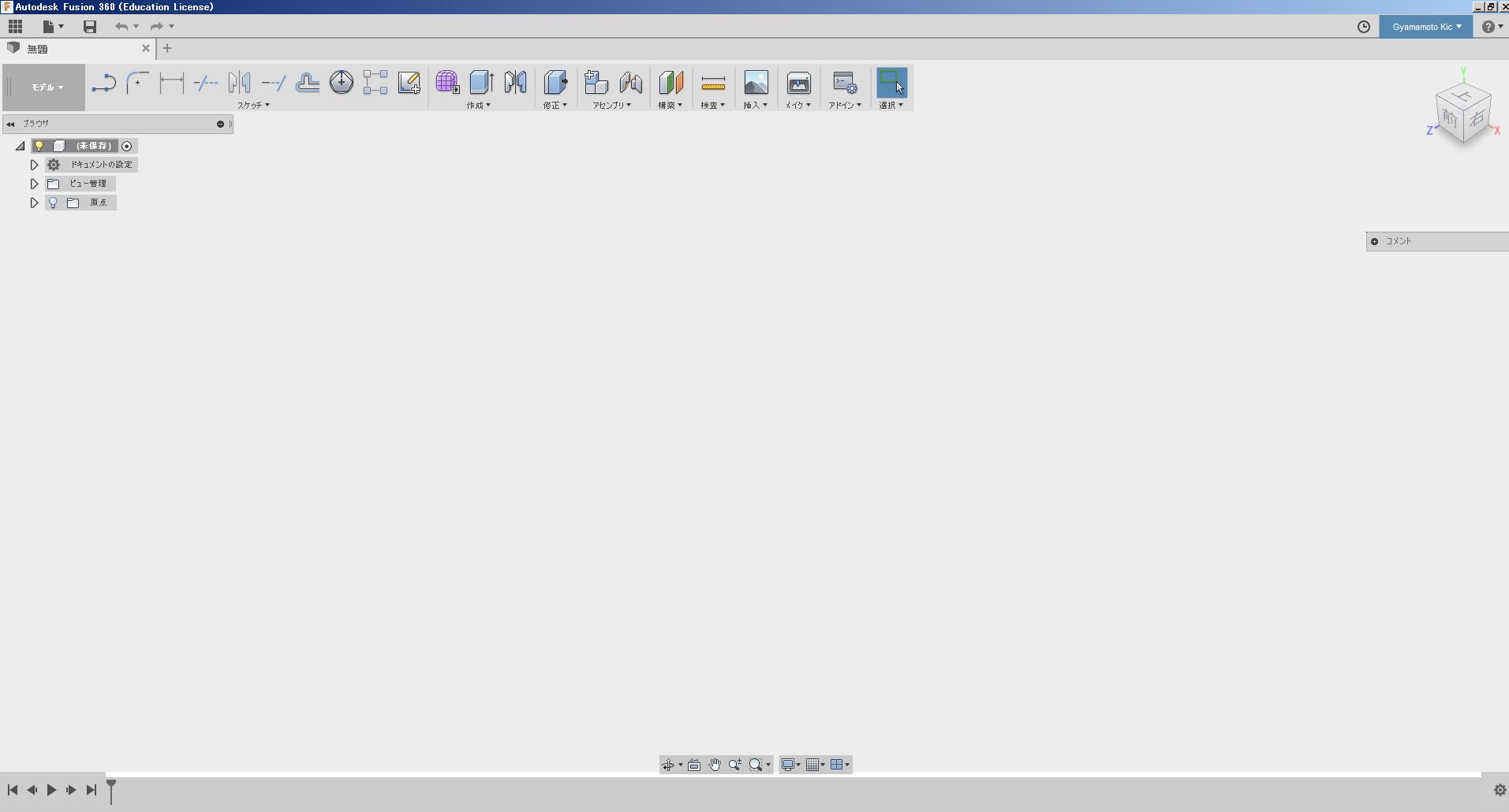1509x812 pixels.
Task: Click the Create Form purple mesh icon
Action: 447,82
